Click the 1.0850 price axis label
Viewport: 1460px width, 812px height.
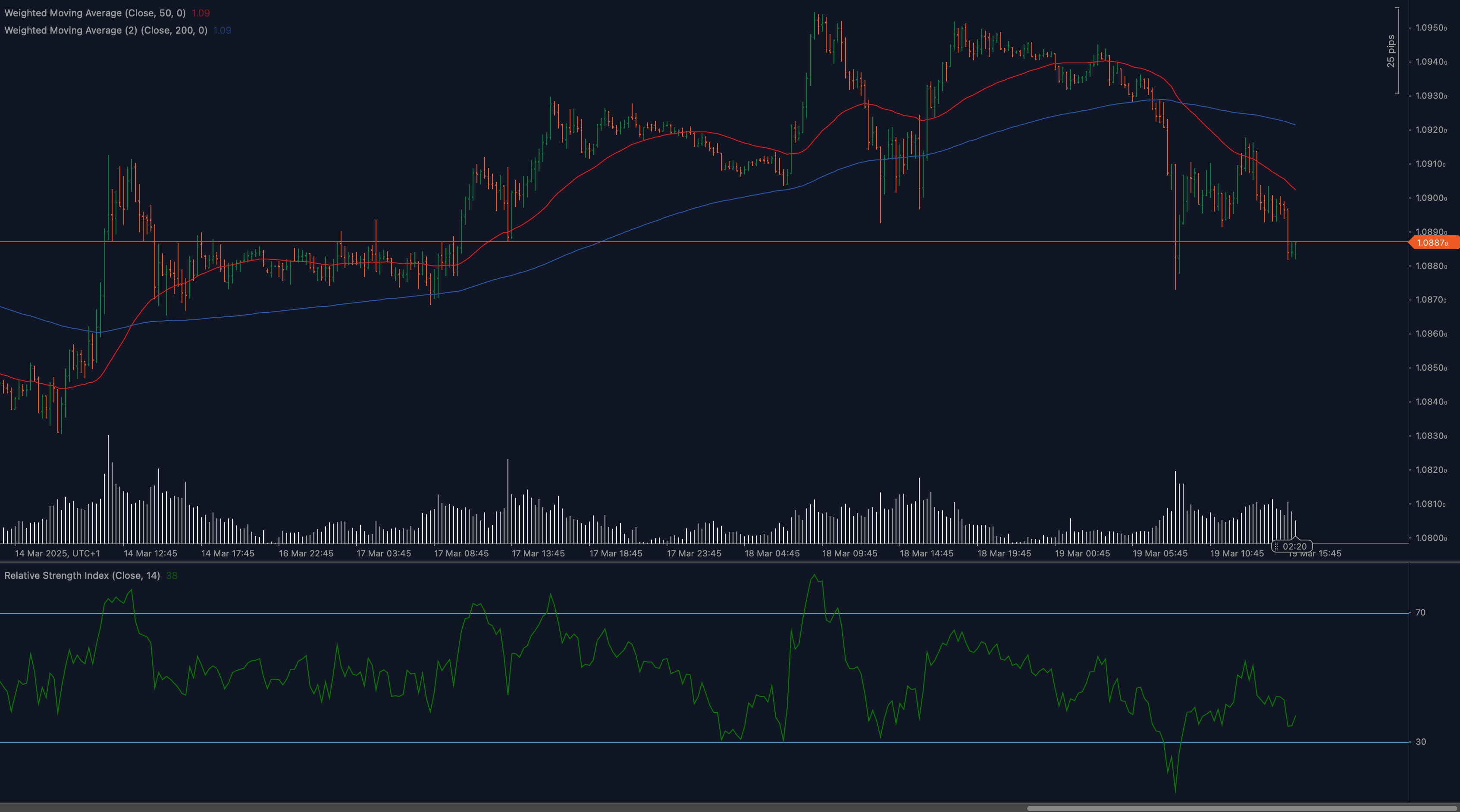tap(1431, 368)
